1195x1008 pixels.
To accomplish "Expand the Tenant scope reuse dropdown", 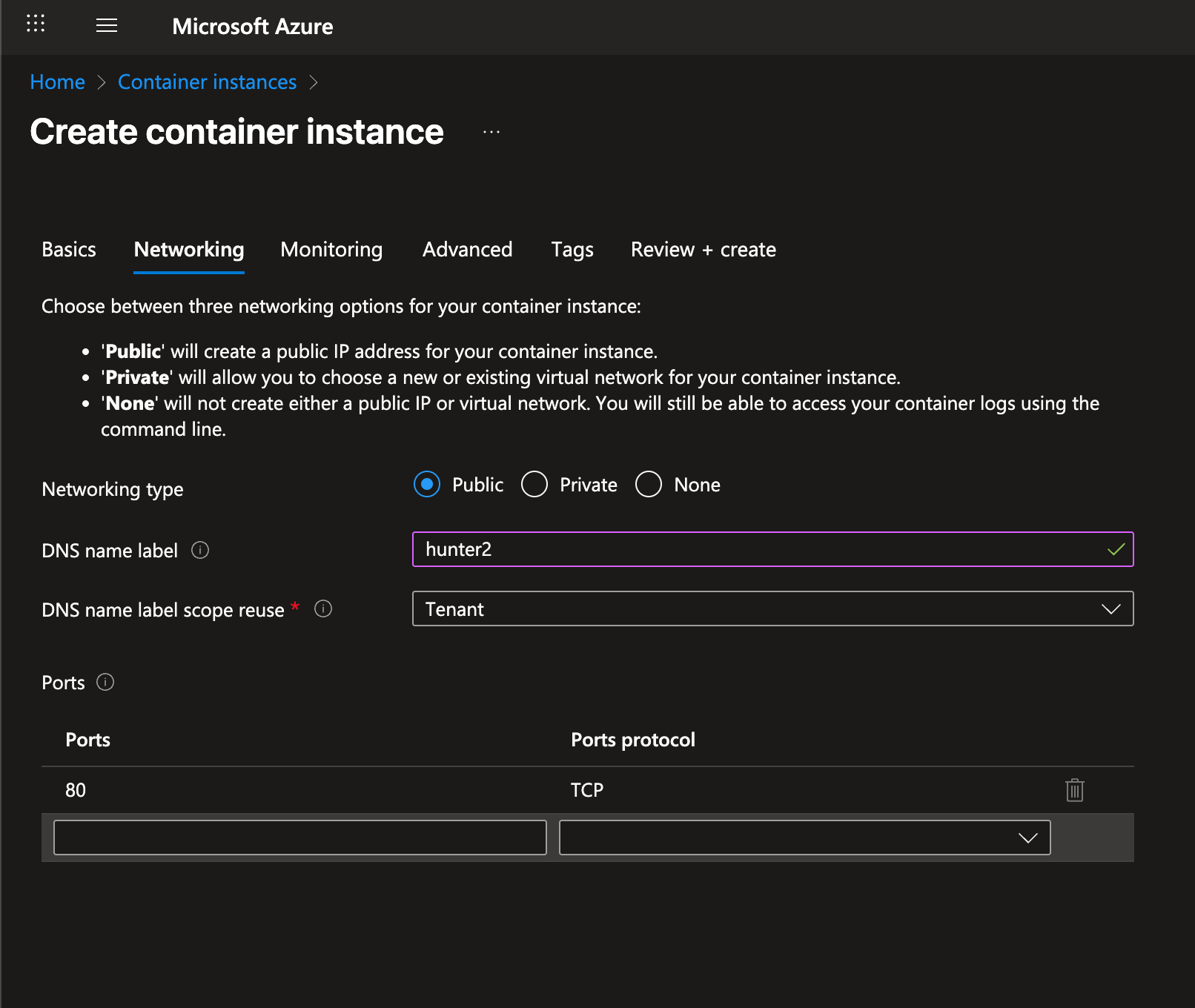I will 772,609.
